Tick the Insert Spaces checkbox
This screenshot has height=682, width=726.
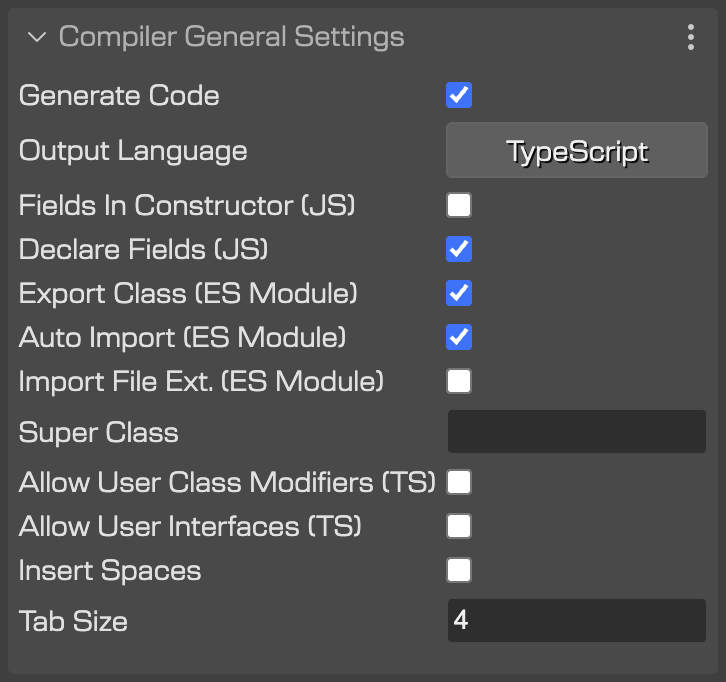tap(459, 570)
